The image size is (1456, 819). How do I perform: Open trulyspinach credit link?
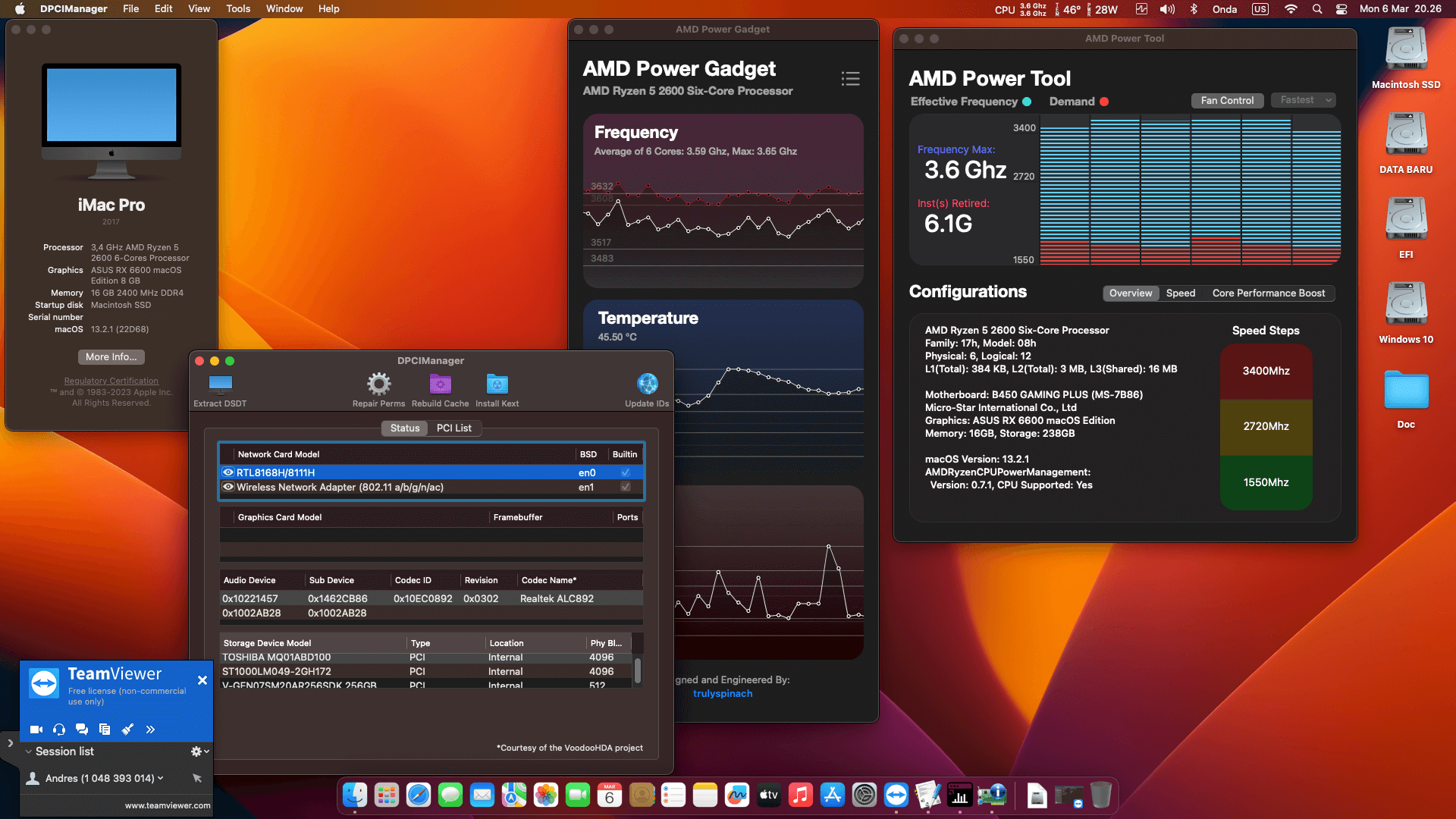tap(723, 694)
